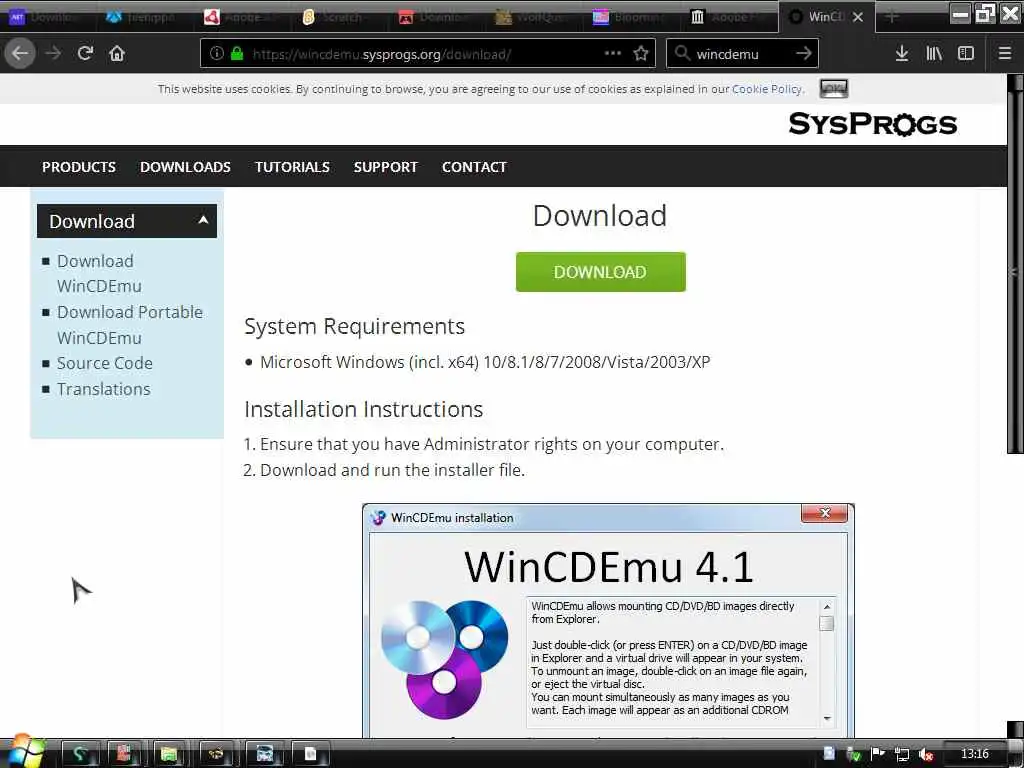
Task: Open the Cookie Policy link
Action: point(767,89)
